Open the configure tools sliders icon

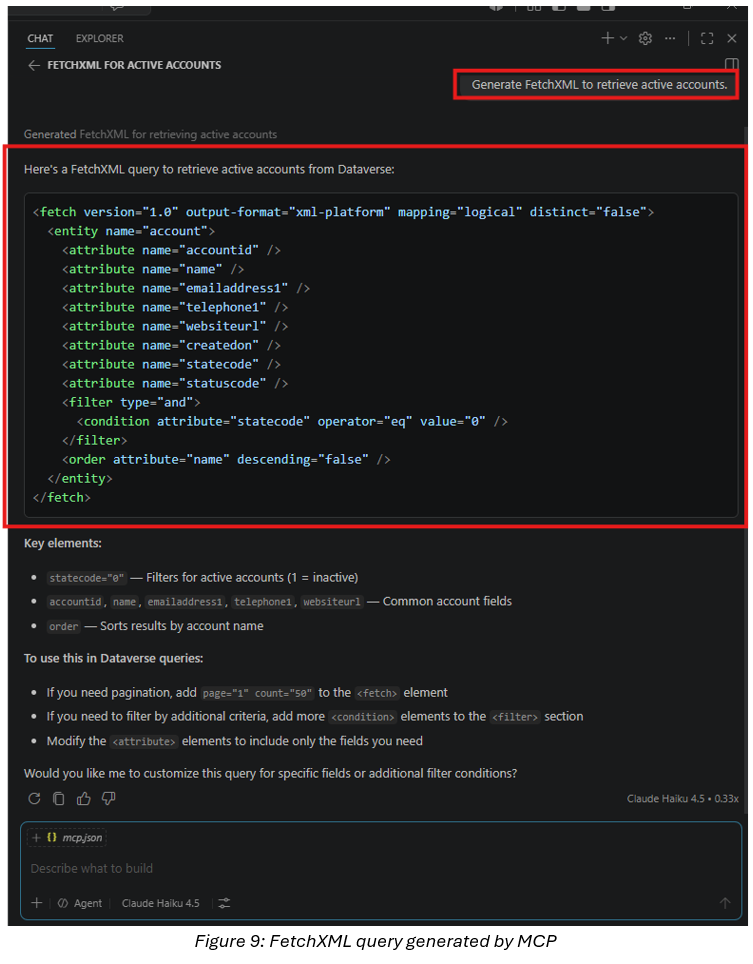point(224,903)
